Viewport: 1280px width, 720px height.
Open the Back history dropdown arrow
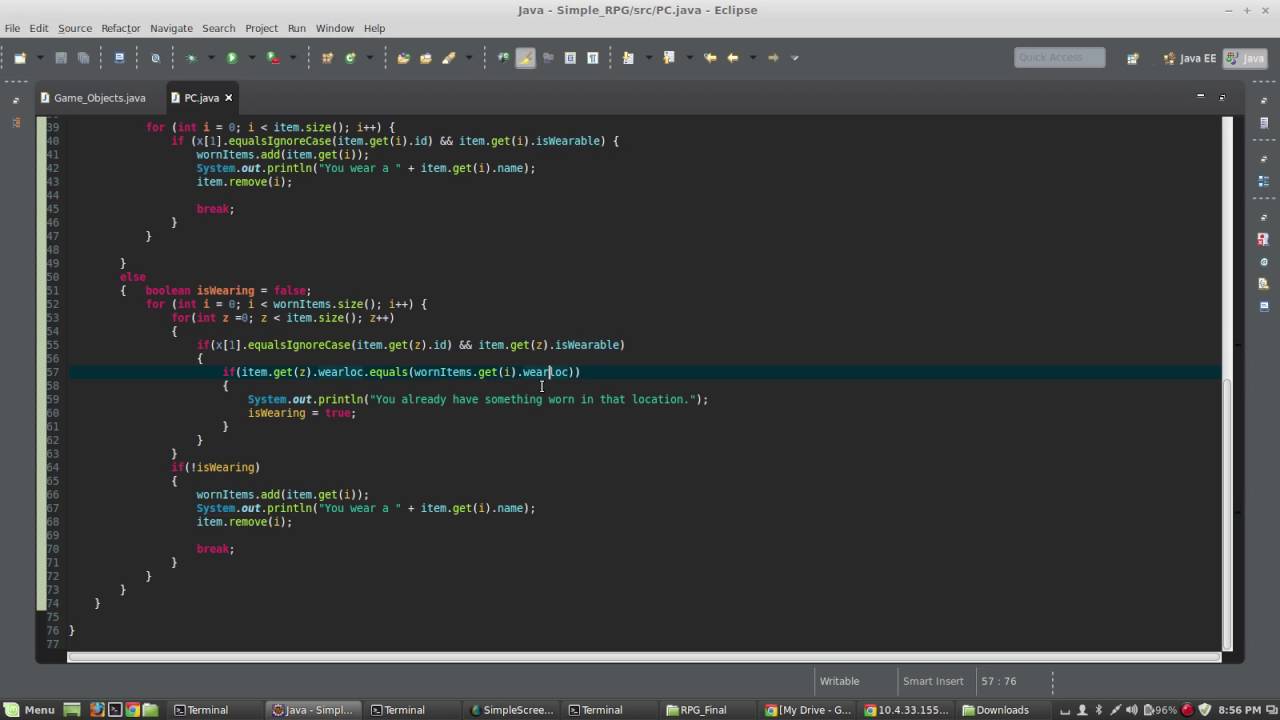tap(751, 58)
